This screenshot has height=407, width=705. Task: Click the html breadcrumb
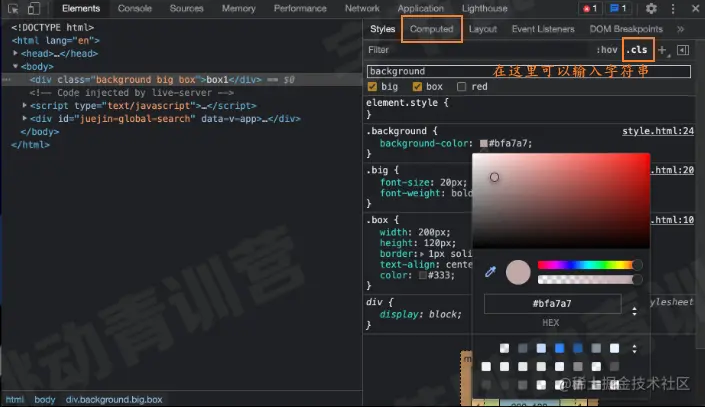(x=15, y=399)
